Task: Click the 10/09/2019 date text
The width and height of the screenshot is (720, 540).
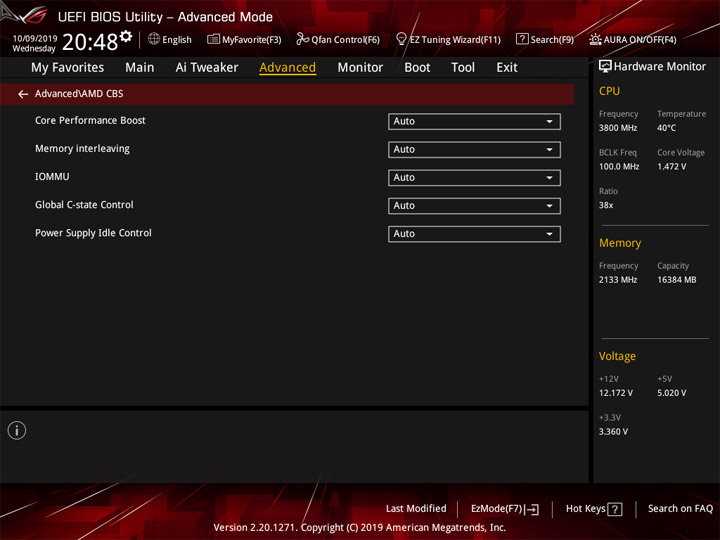Action: [35, 38]
